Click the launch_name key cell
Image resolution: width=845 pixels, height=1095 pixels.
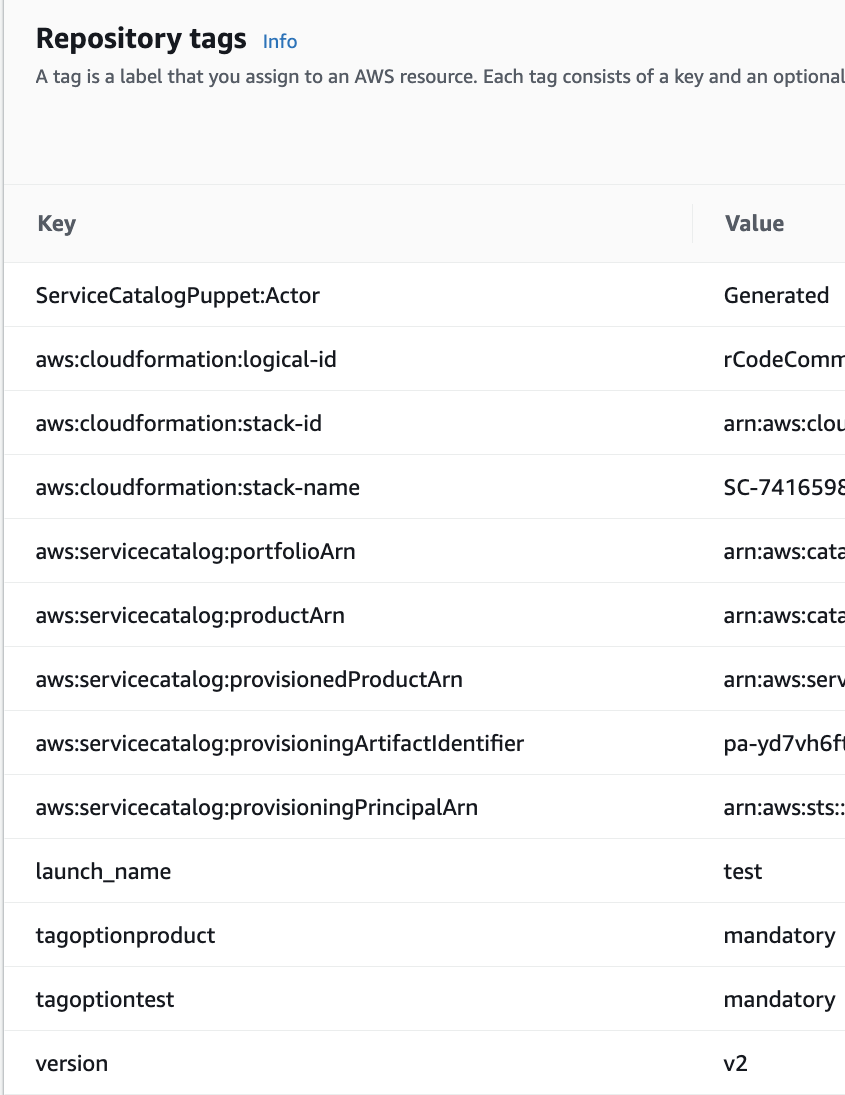pyautogui.click(x=102, y=871)
